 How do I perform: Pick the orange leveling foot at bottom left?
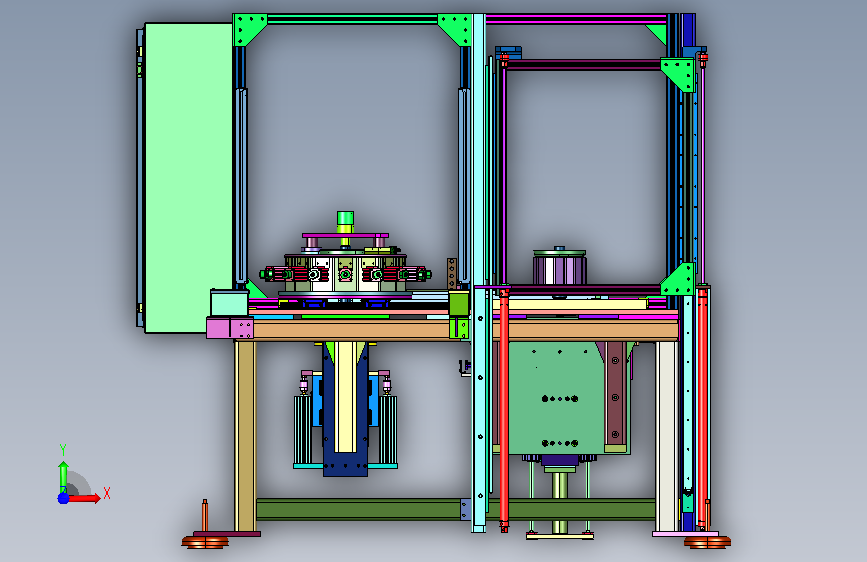click(x=205, y=542)
